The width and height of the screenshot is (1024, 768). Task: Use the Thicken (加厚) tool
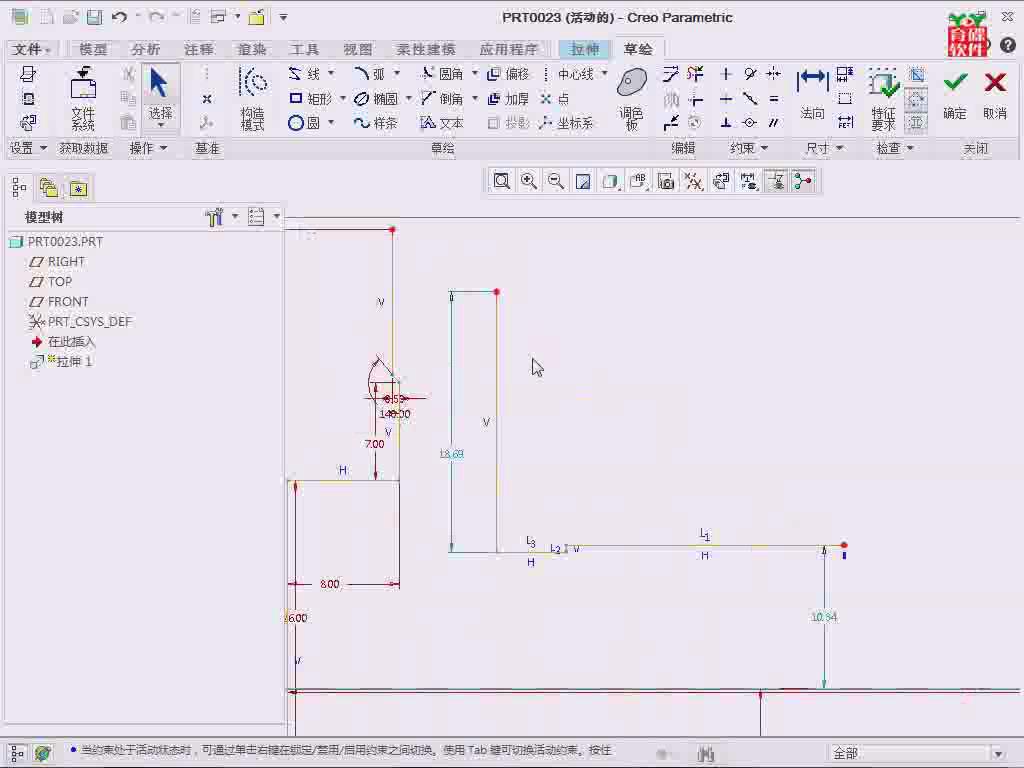[x=507, y=99]
